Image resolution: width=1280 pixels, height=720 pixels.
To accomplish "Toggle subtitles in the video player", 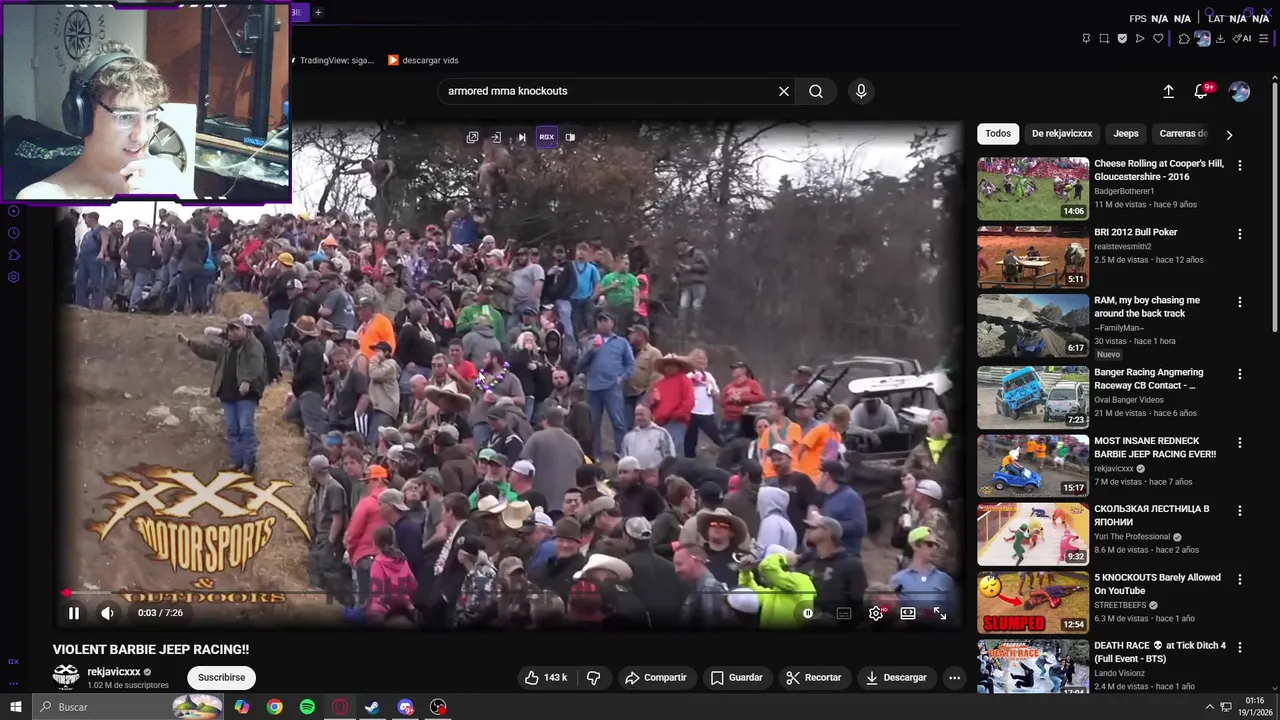I will 844,613.
